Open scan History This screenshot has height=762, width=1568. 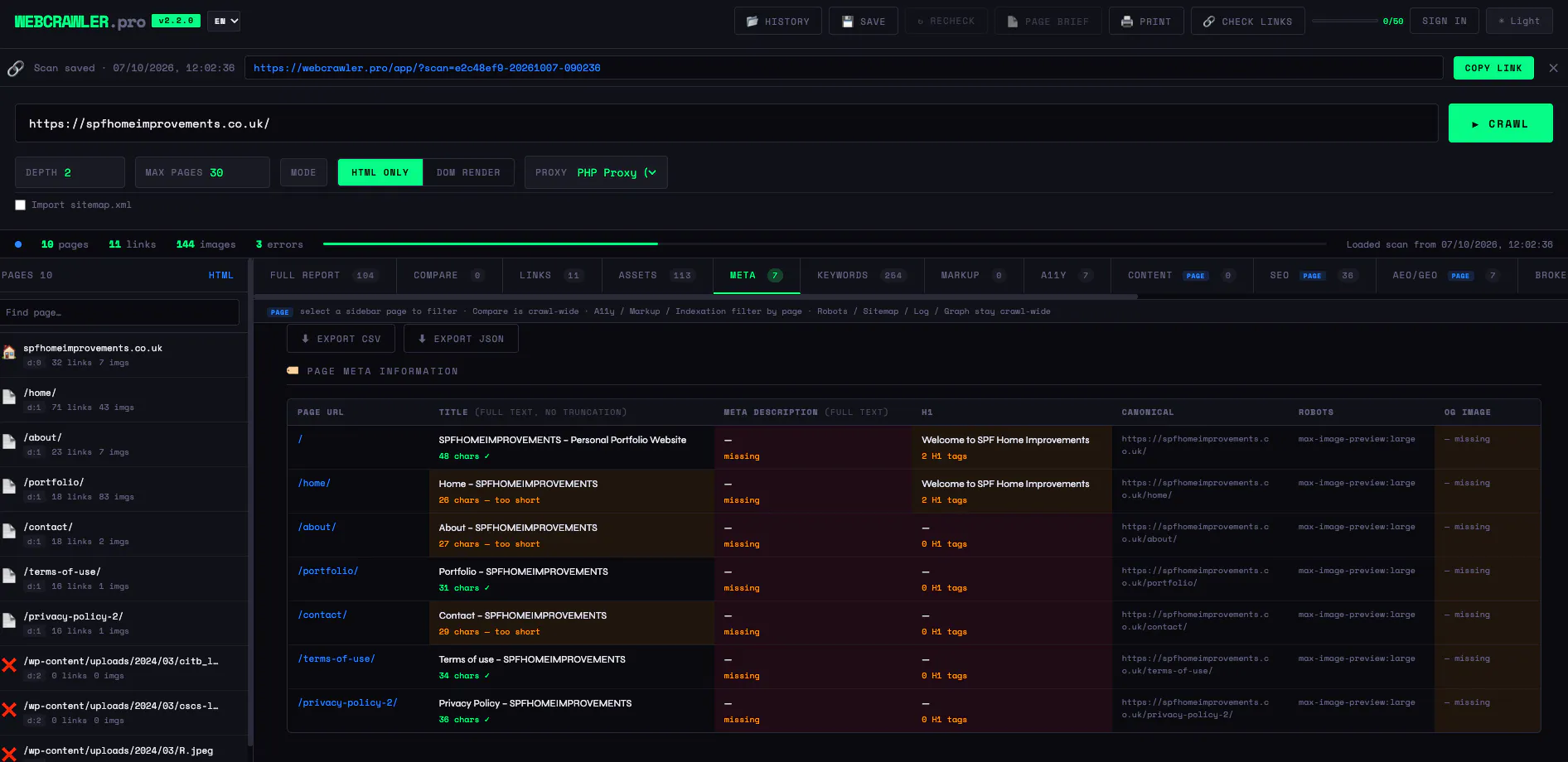777,21
